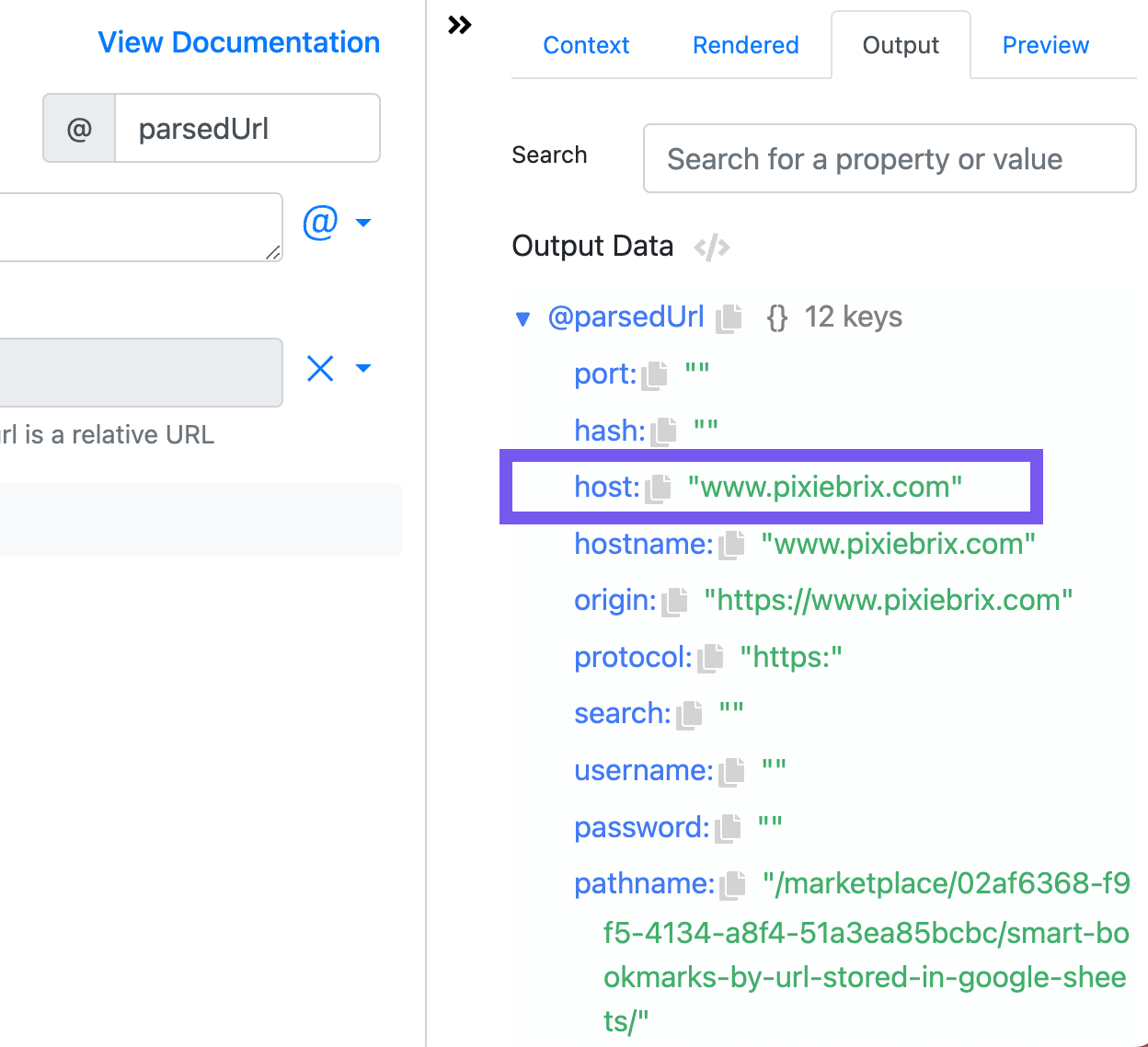This screenshot has height=1047, width=1148.
Task: Collapse the panel with double chevron icon
Action: pyautogui.click(x=459, y=25)
